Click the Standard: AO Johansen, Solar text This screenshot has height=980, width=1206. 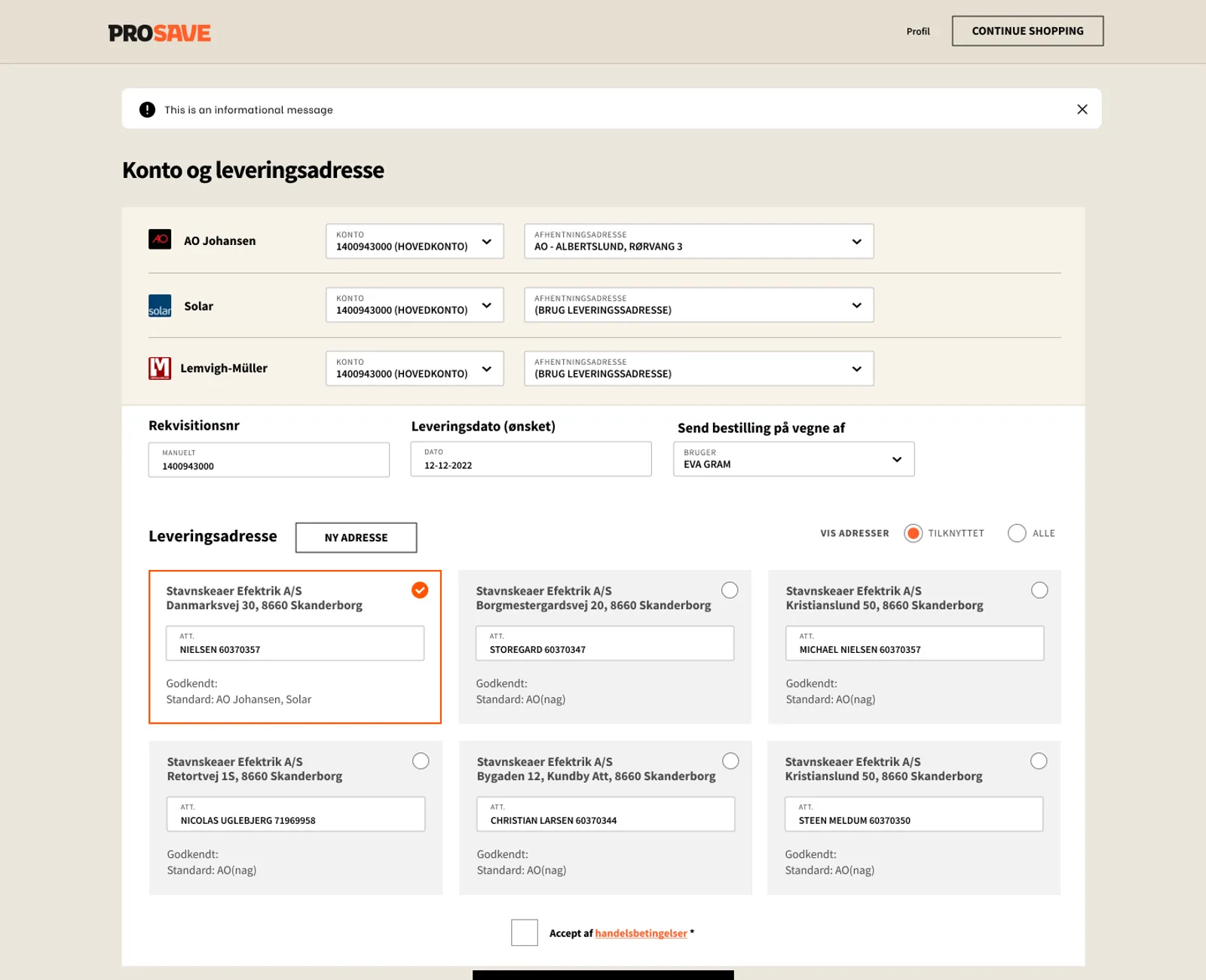(239, 700)
